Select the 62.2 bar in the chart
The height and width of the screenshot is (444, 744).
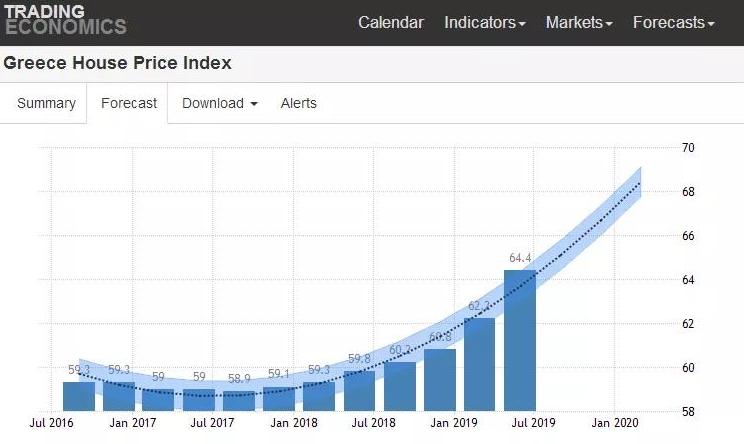[x=479, y=364]
